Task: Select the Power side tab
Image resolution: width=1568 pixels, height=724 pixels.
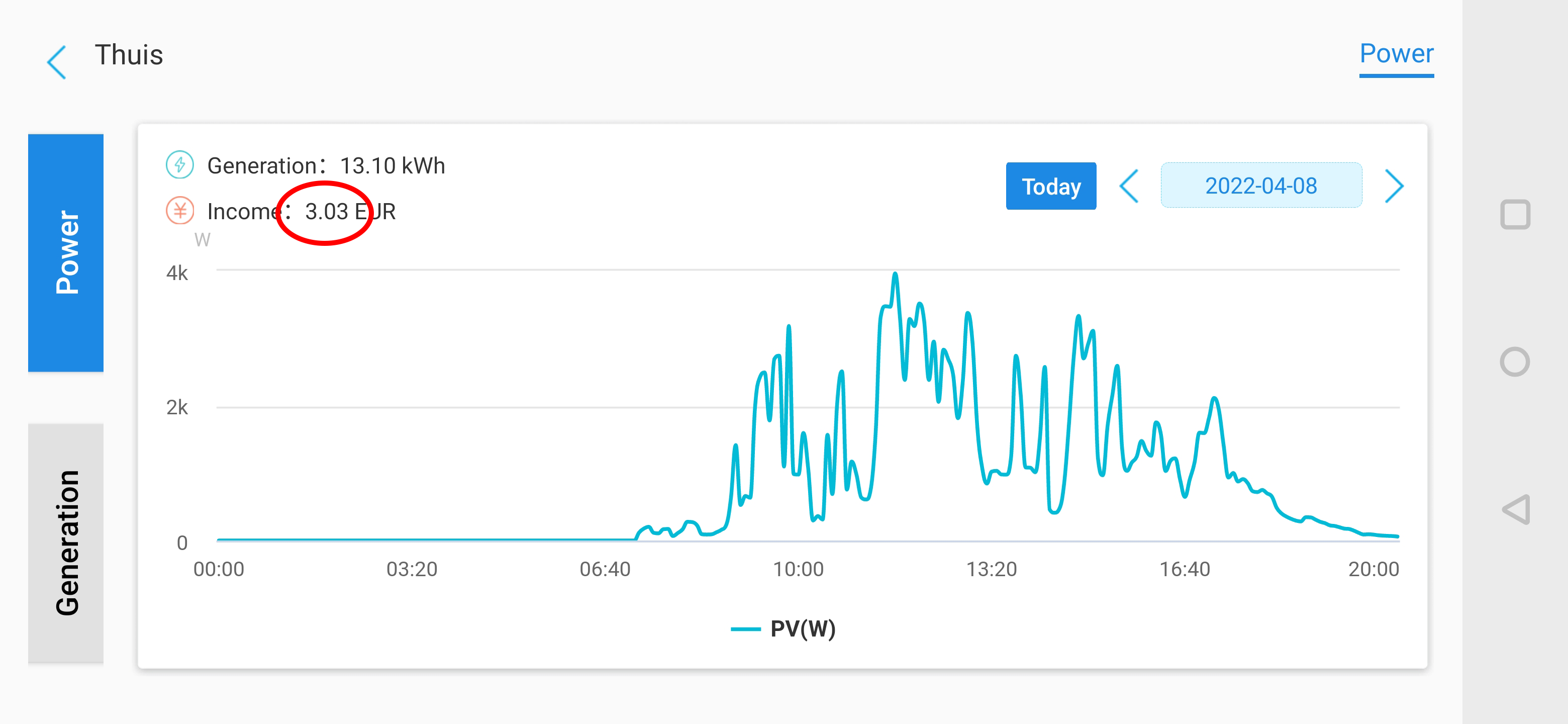Action: (x=66, y=252)
